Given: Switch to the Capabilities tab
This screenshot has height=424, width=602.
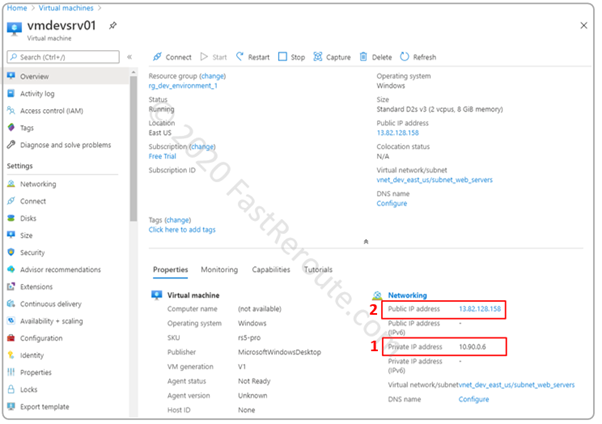Looking at the screenshot, I should pyautogui.click(x=271, y=270).
